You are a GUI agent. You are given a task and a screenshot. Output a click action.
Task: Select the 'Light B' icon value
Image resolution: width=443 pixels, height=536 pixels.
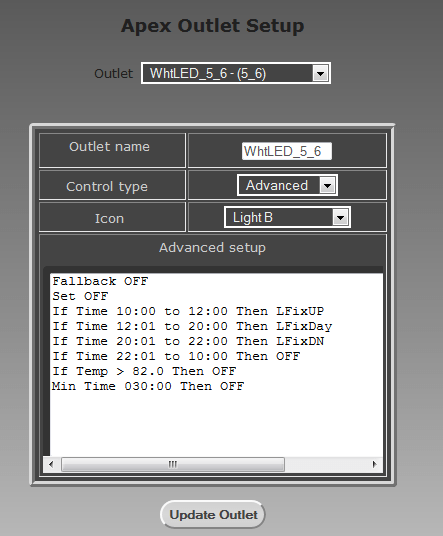click(x=253, y=217)
